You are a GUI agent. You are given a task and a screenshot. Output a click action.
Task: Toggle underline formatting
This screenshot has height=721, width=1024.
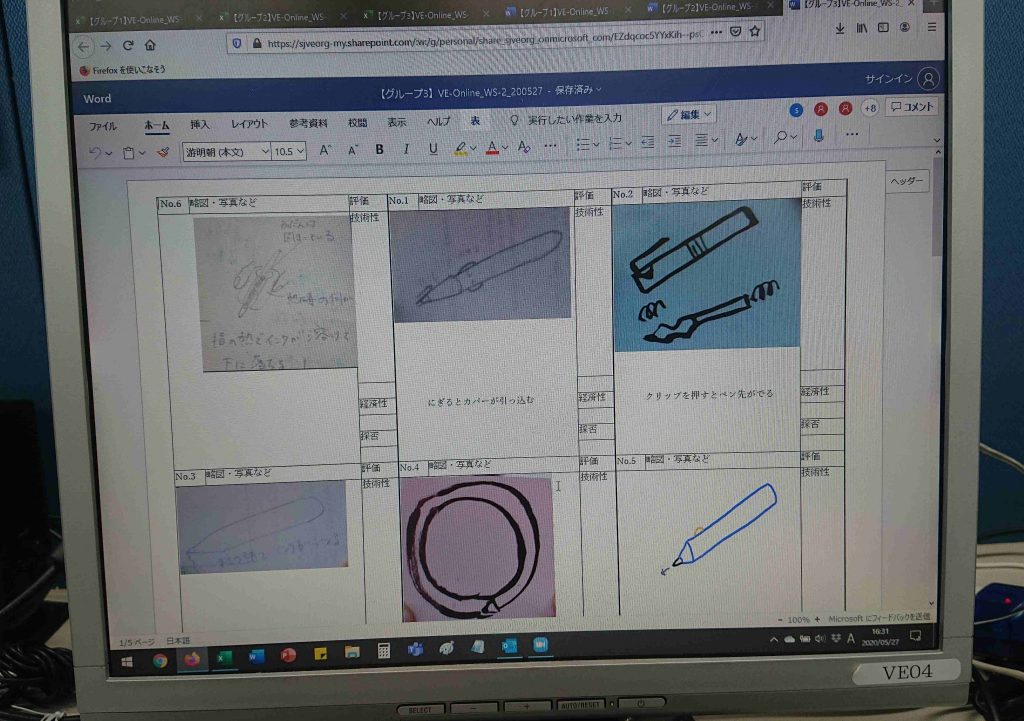click(x=433, y=148)
